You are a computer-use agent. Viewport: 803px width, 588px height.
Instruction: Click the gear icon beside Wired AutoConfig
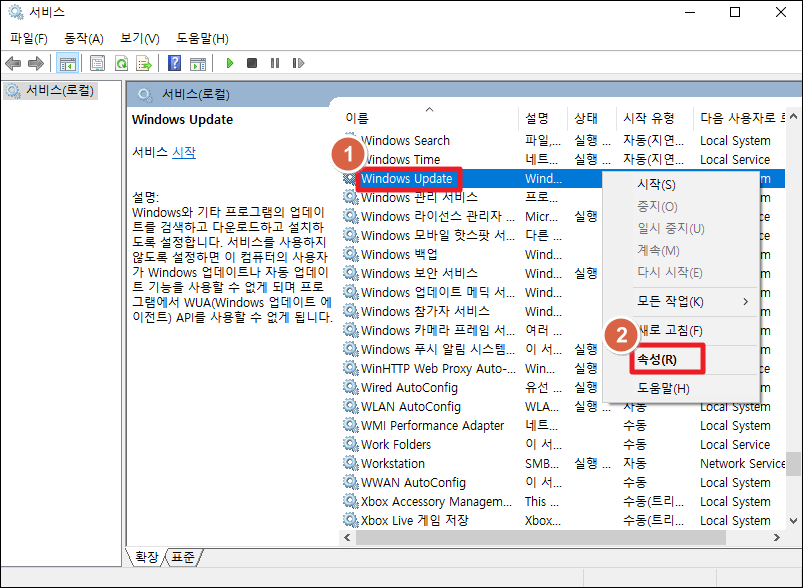tap(351, 387)
